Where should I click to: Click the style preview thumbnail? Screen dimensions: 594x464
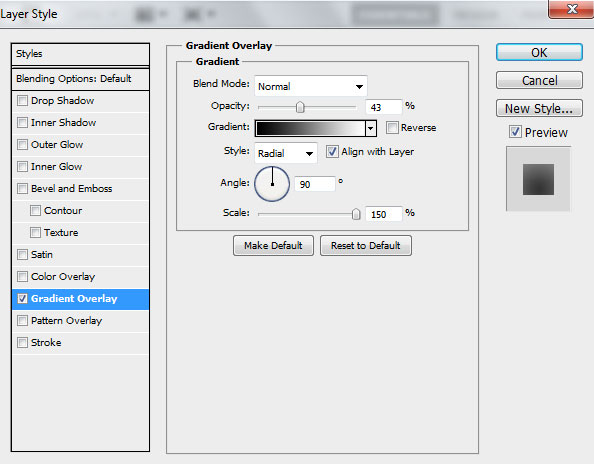[538, 179]
